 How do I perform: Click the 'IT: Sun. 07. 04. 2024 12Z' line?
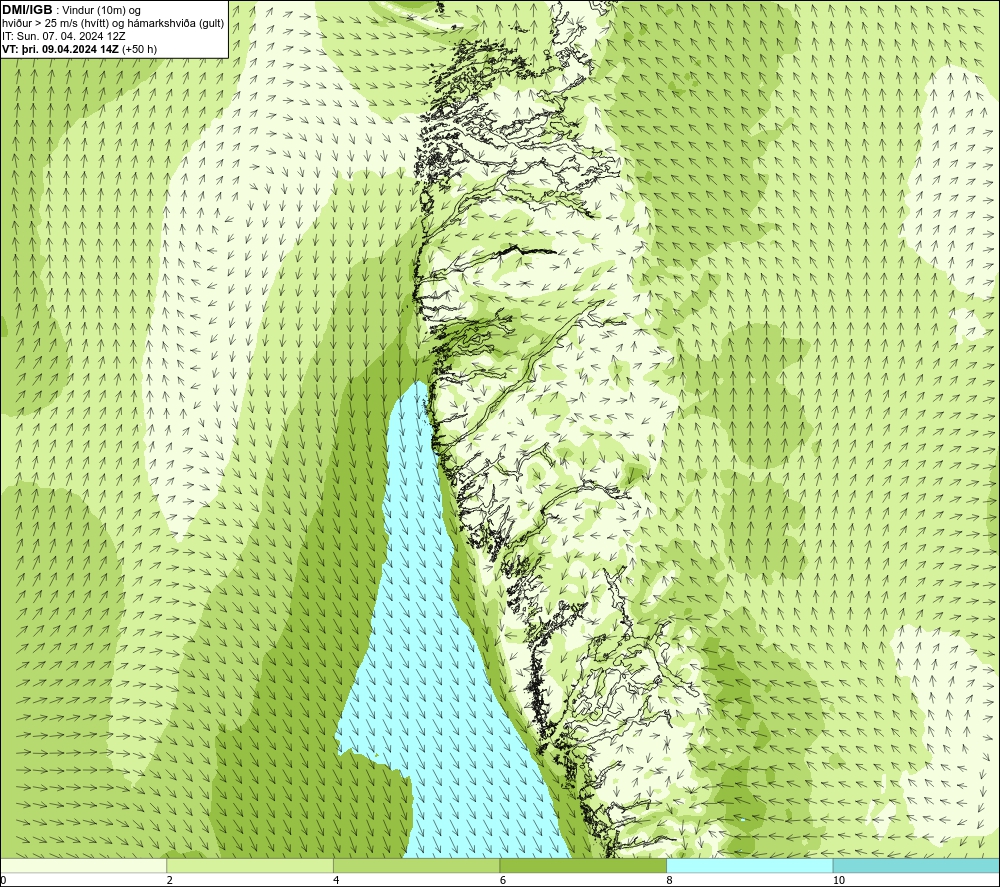64,36
